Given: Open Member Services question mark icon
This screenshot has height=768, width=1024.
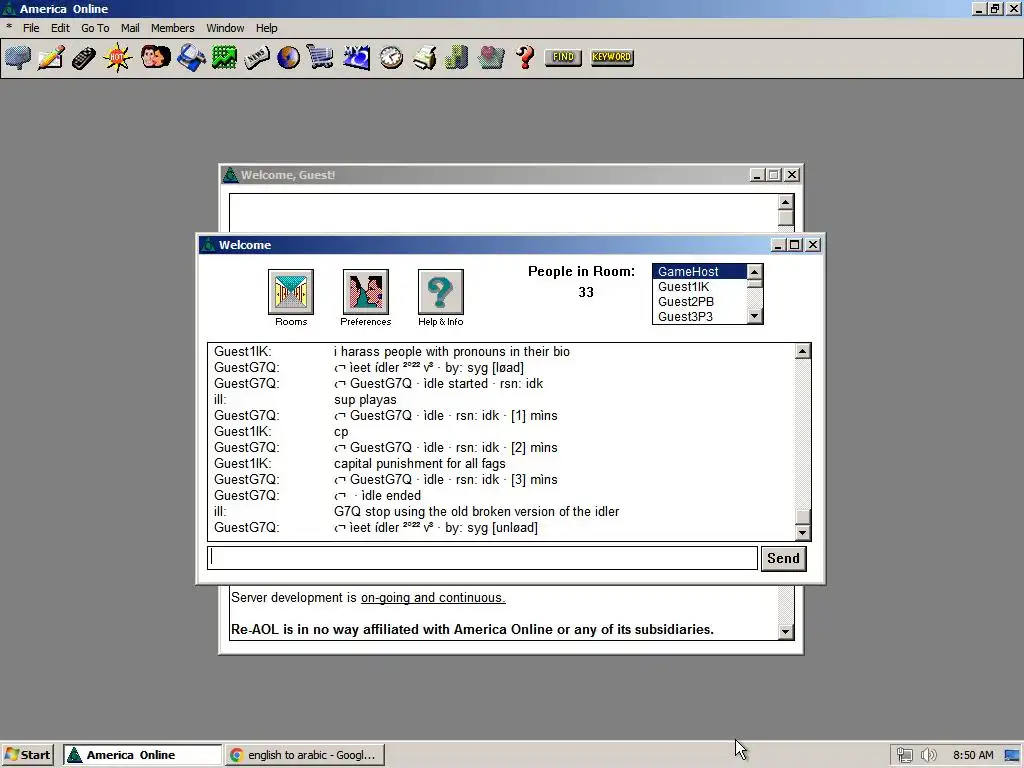Looking at the screenshot, I should point(525,57).
